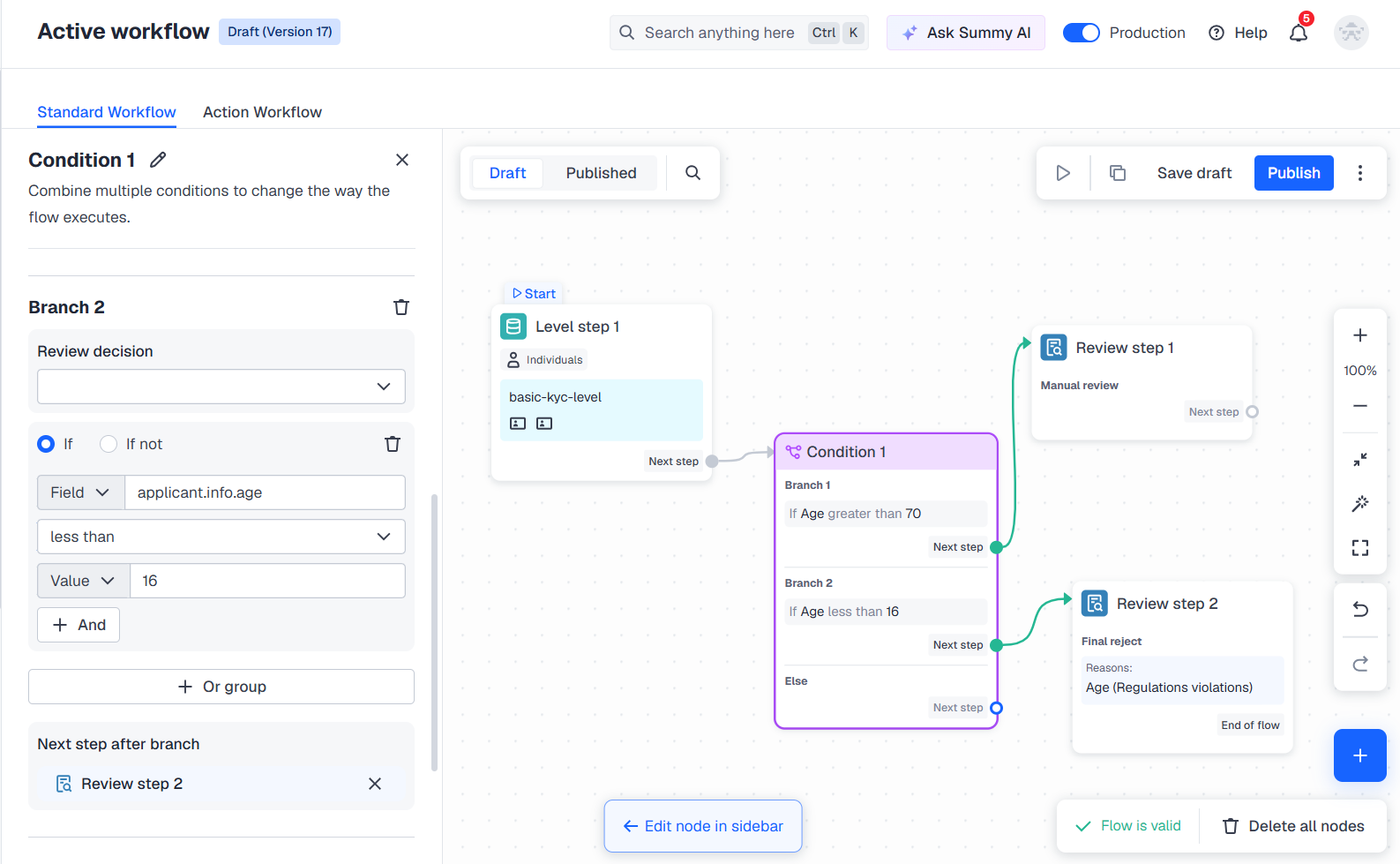Select the Review step 2 node icon
The height and width of the screenshot is (864, 1400).
point(1095,604)
